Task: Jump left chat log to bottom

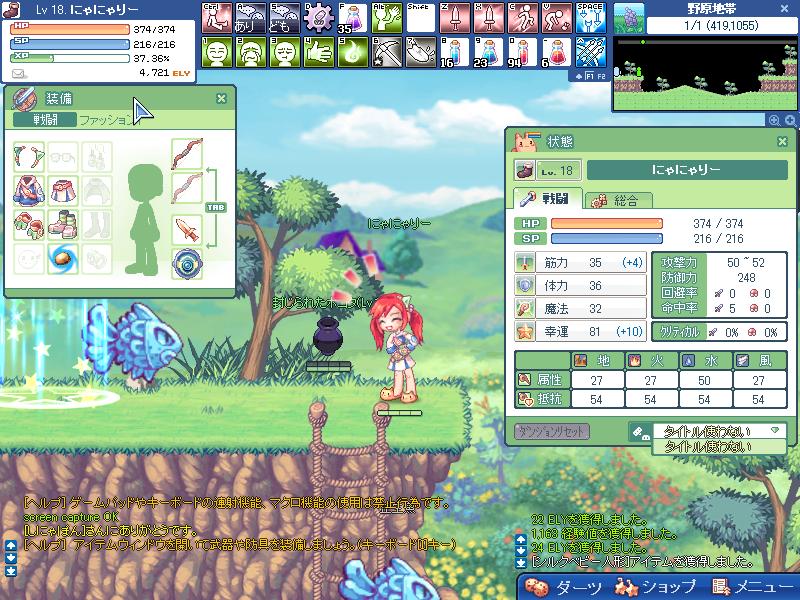Action: pos(11,571)
